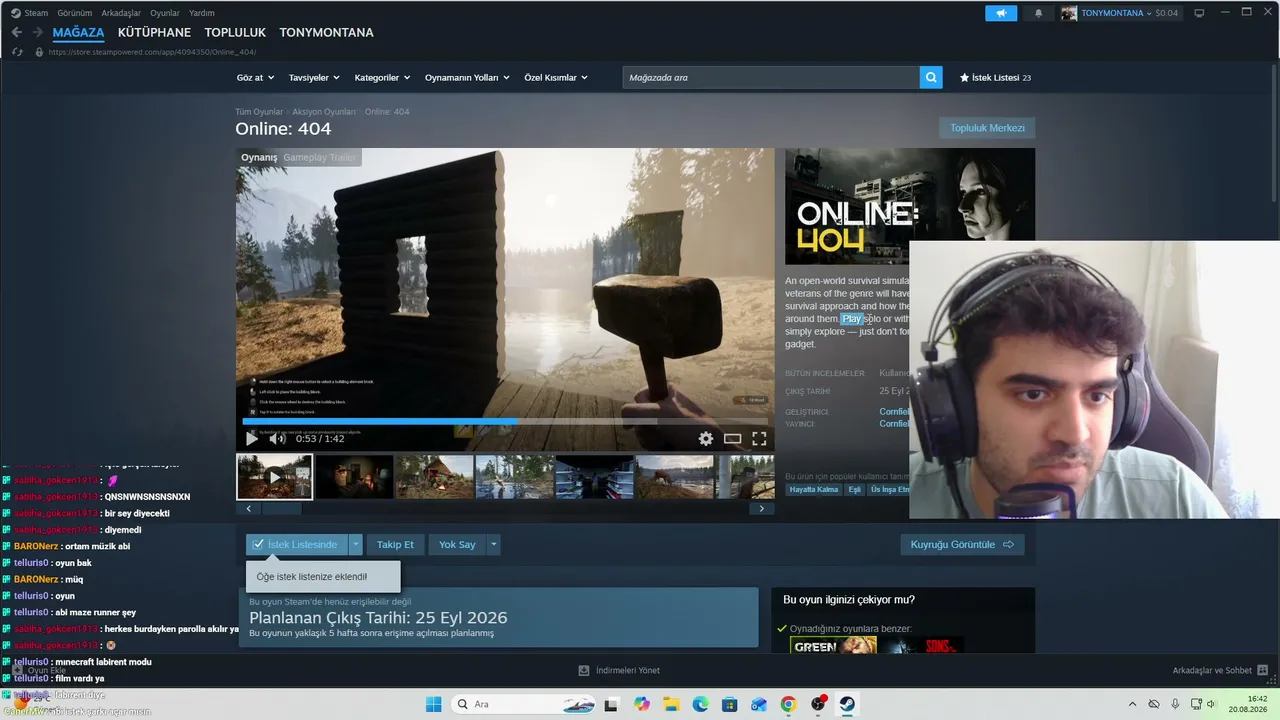
Task: Open the İstek Listesi wishlist link
Action: tap(995, 77)
